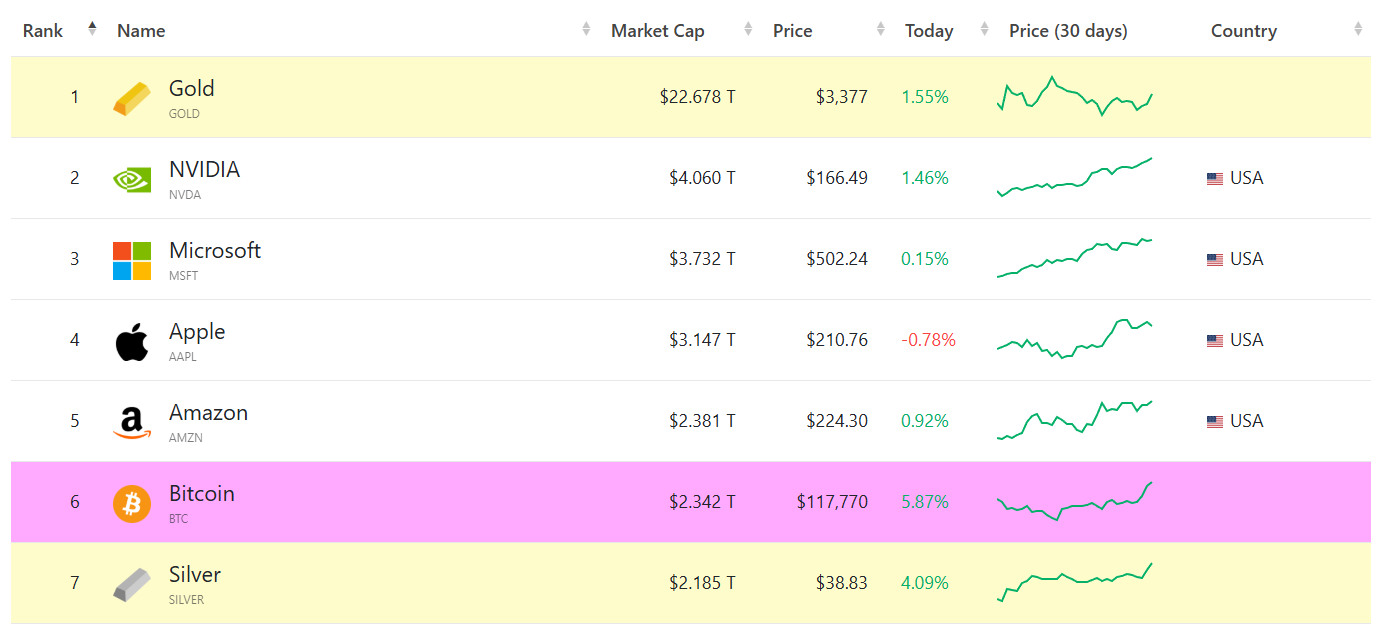Click Apple's market cap $3.147 T
The height and width of the screenshot is (628, 1379).
[703, 340]
